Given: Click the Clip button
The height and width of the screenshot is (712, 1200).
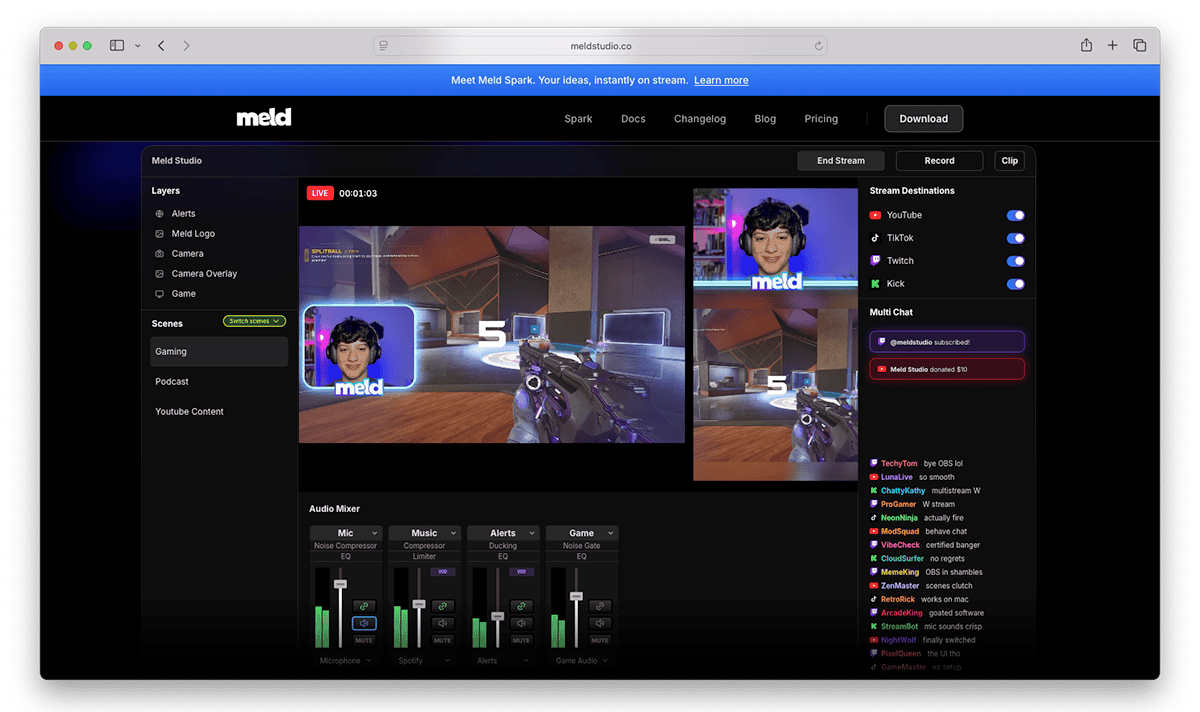Looking at the screenshot, I should 1010,161.
